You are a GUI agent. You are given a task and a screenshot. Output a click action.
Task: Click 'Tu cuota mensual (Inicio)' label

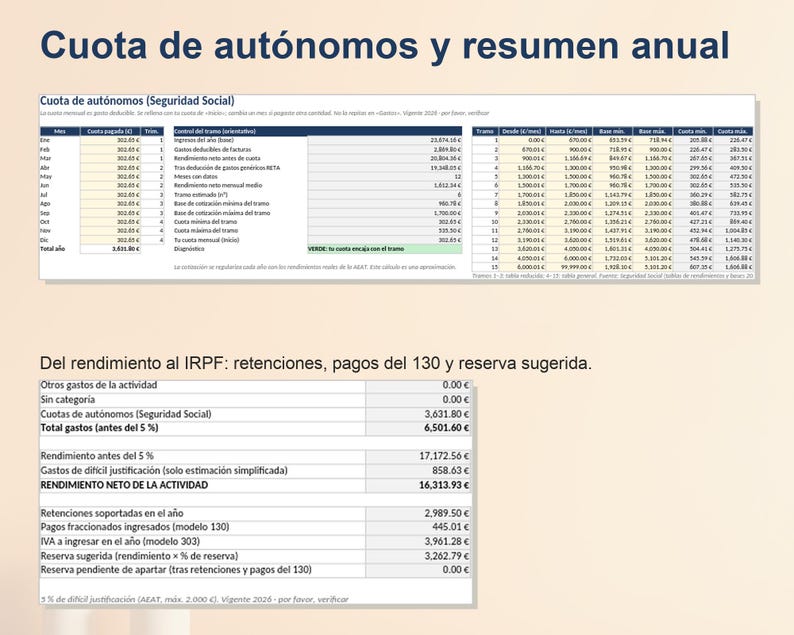[x=206, y=240]
